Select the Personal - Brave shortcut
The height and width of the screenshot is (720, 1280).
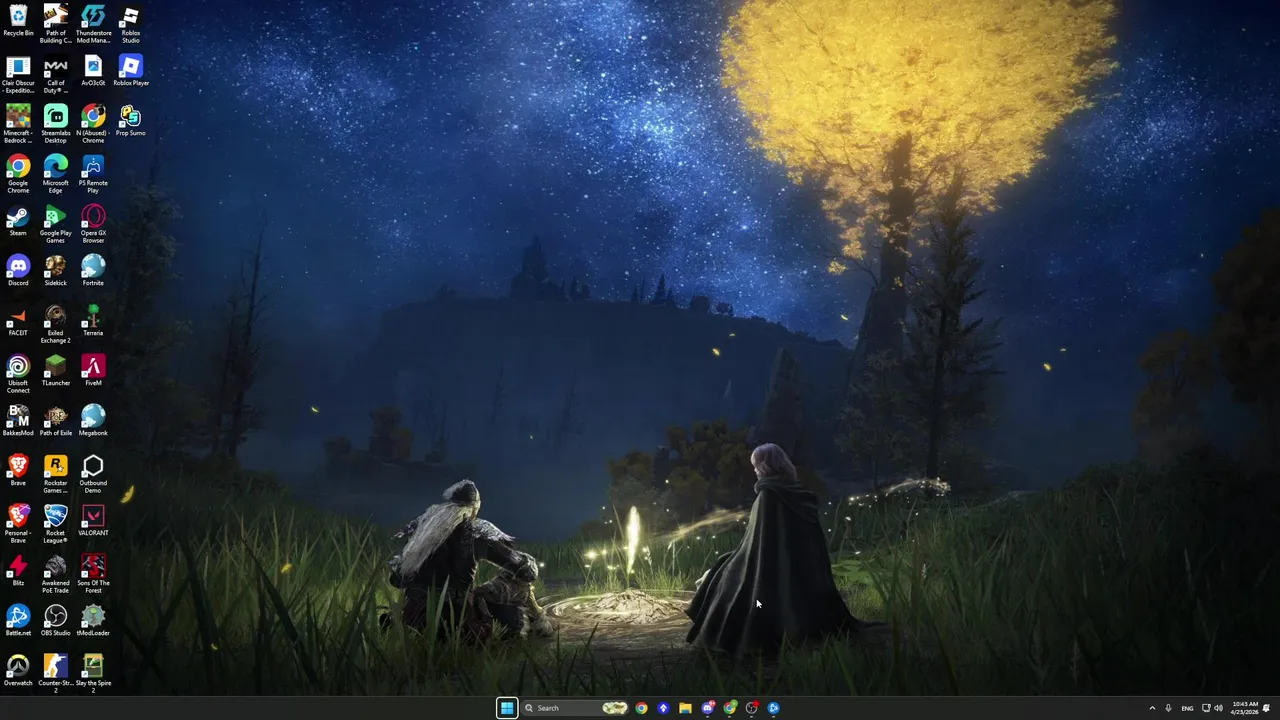click(x=18, y=525)
